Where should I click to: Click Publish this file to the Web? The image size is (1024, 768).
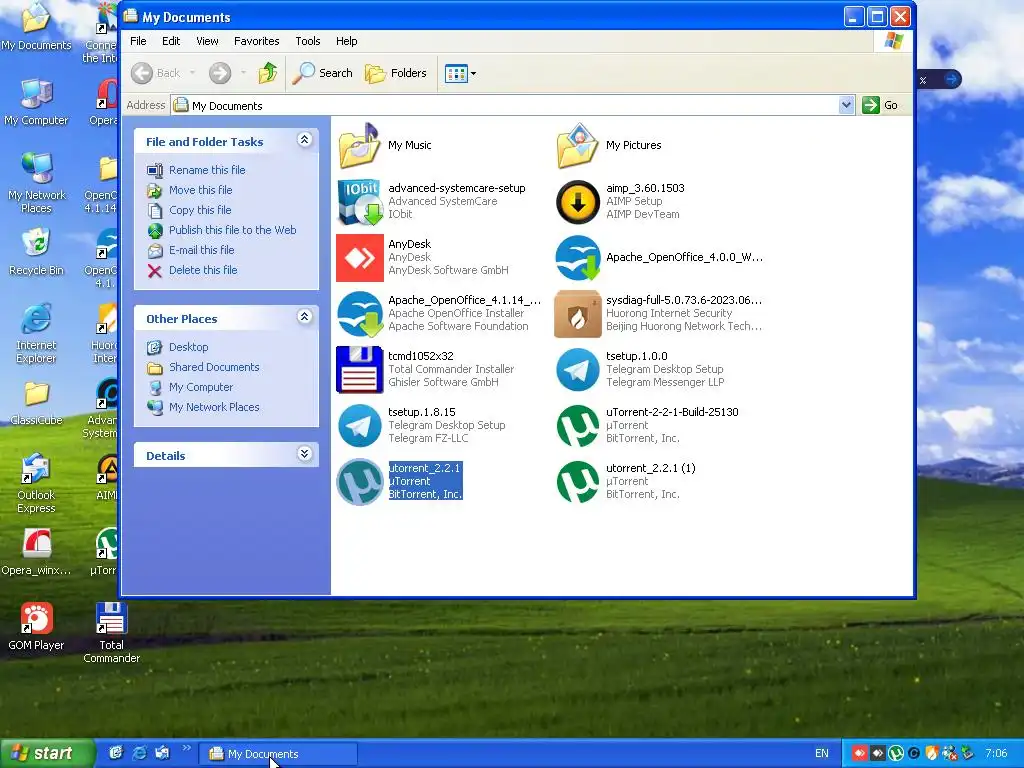click(x=232, y=230)
